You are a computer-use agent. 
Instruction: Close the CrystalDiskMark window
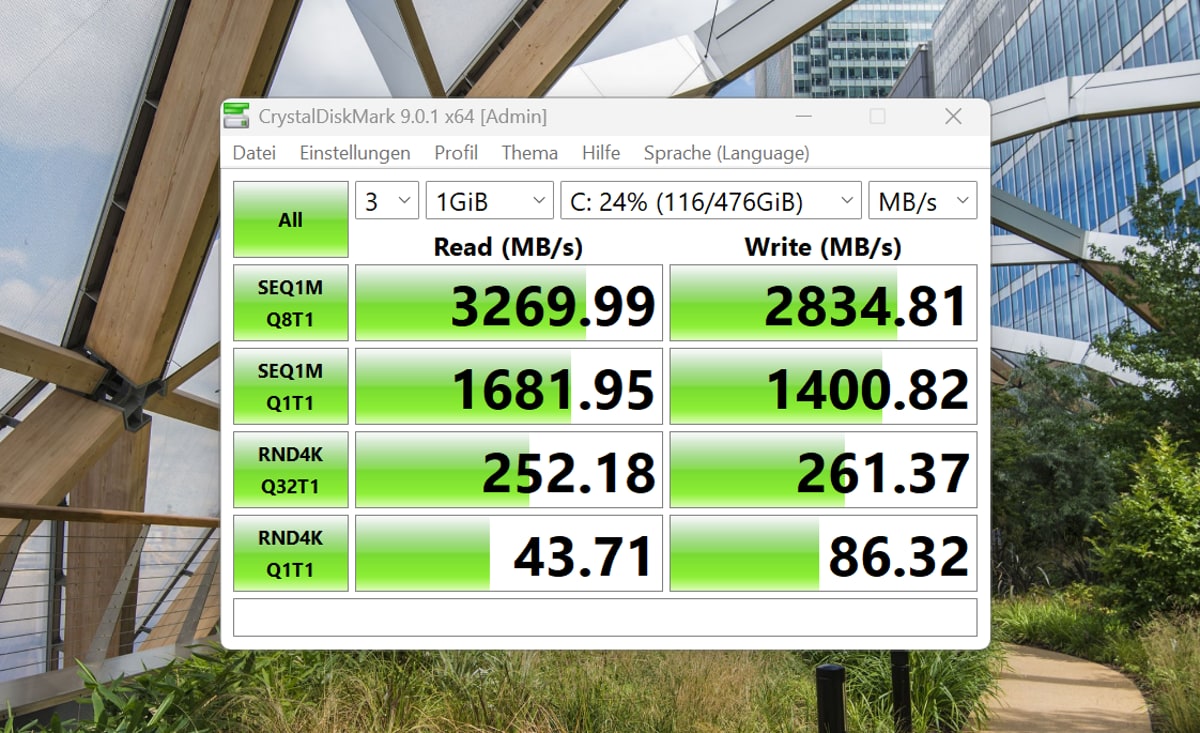[953, 117]
